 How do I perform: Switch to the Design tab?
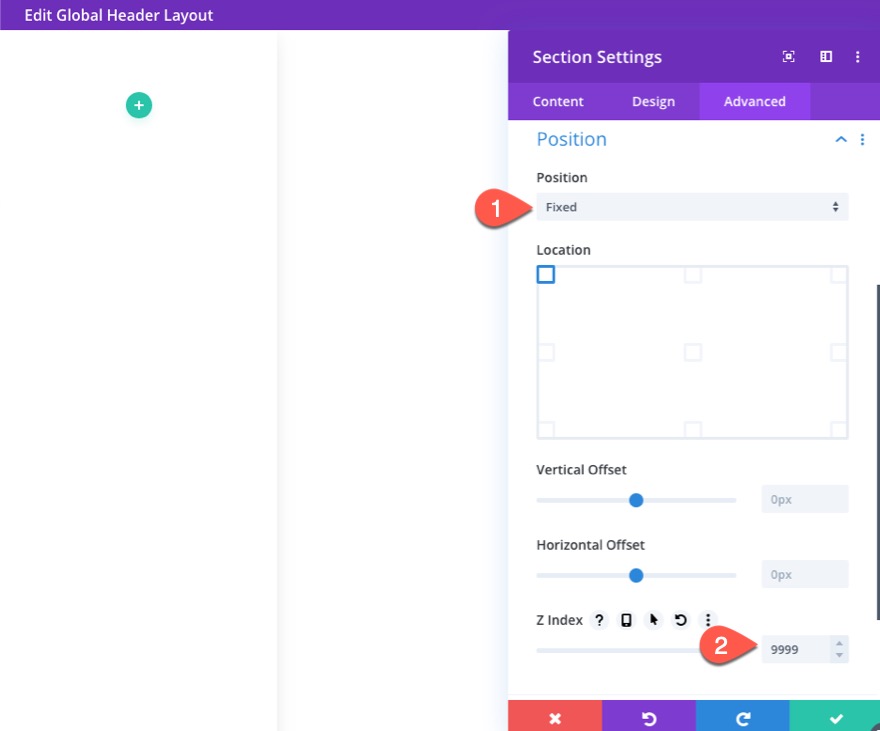point(653,101)
